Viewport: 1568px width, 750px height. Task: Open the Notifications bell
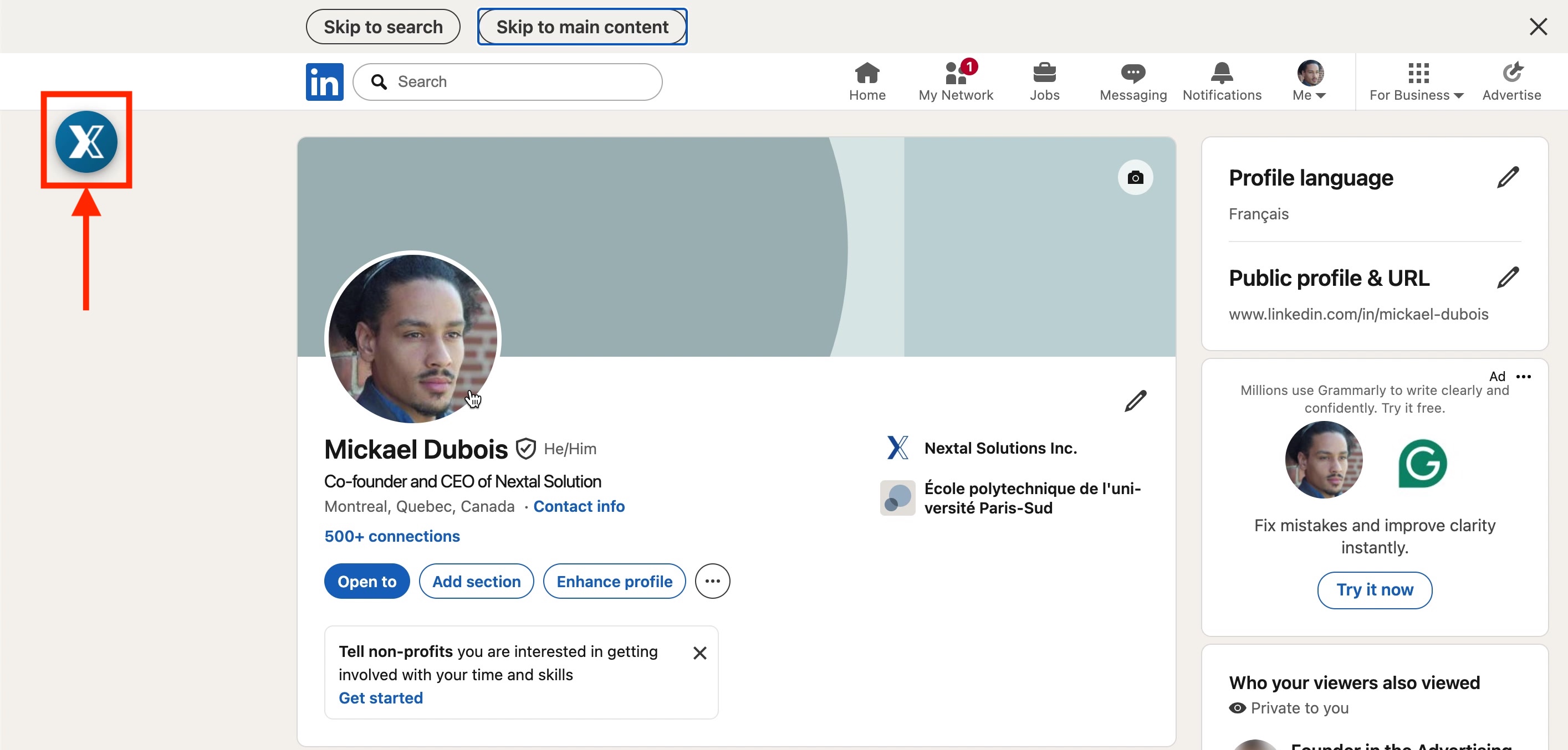[1222, 81]
